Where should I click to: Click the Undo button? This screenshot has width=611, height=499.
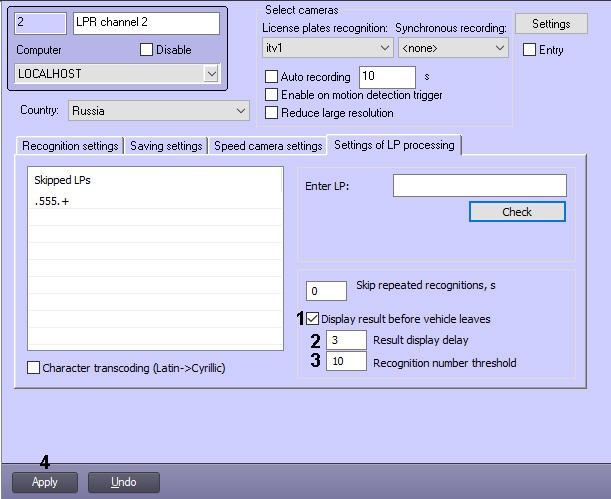pyautogui.click(x=123, y=482)
